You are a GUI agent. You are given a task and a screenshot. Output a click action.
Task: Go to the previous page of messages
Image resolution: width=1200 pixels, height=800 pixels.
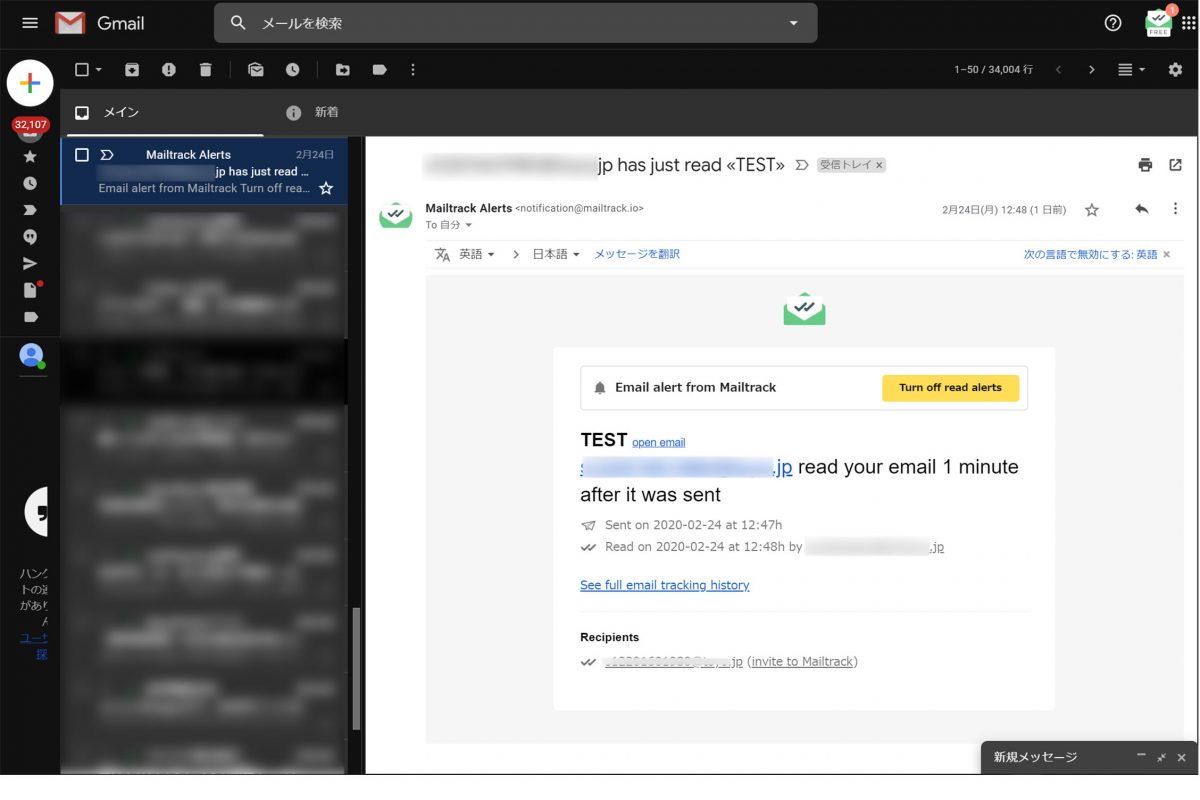1058,70
